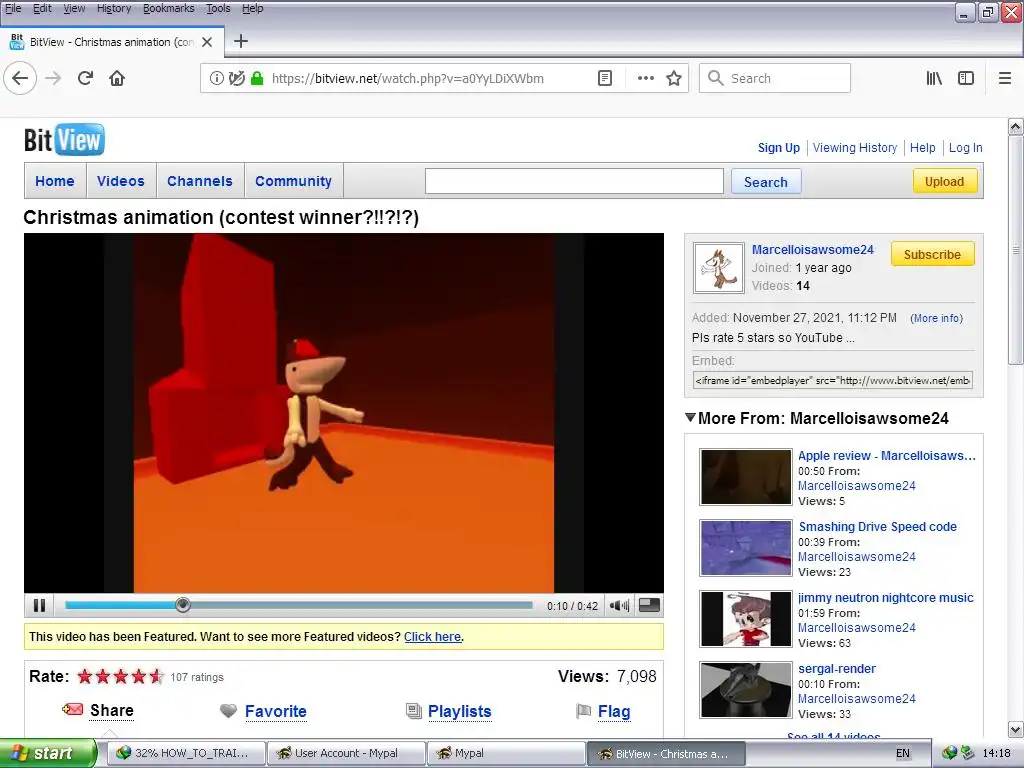Click the Favorite link text
Viewport: 1024px width, 768px height.
[276, 711]
